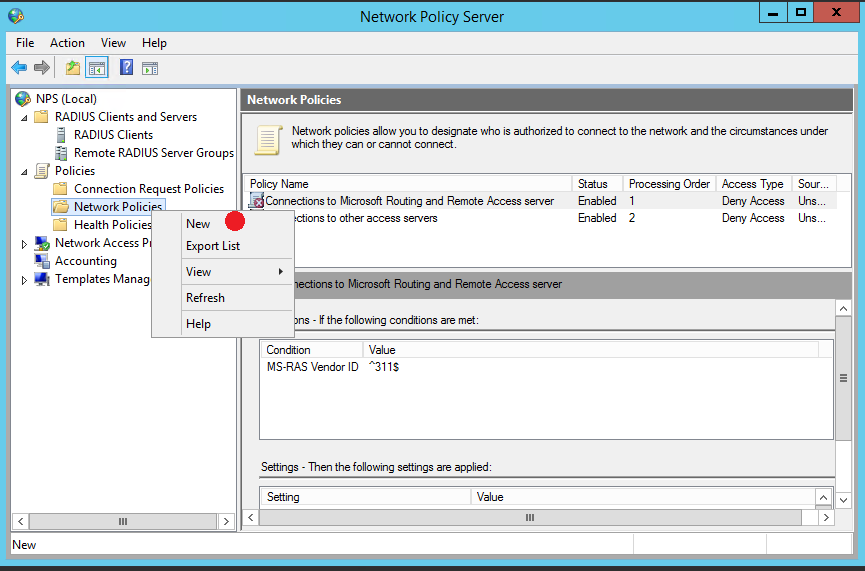This screenshot has height=571, width=865.
Task: Click the Policies scroll icon
Action: click(x=41, y=170)
